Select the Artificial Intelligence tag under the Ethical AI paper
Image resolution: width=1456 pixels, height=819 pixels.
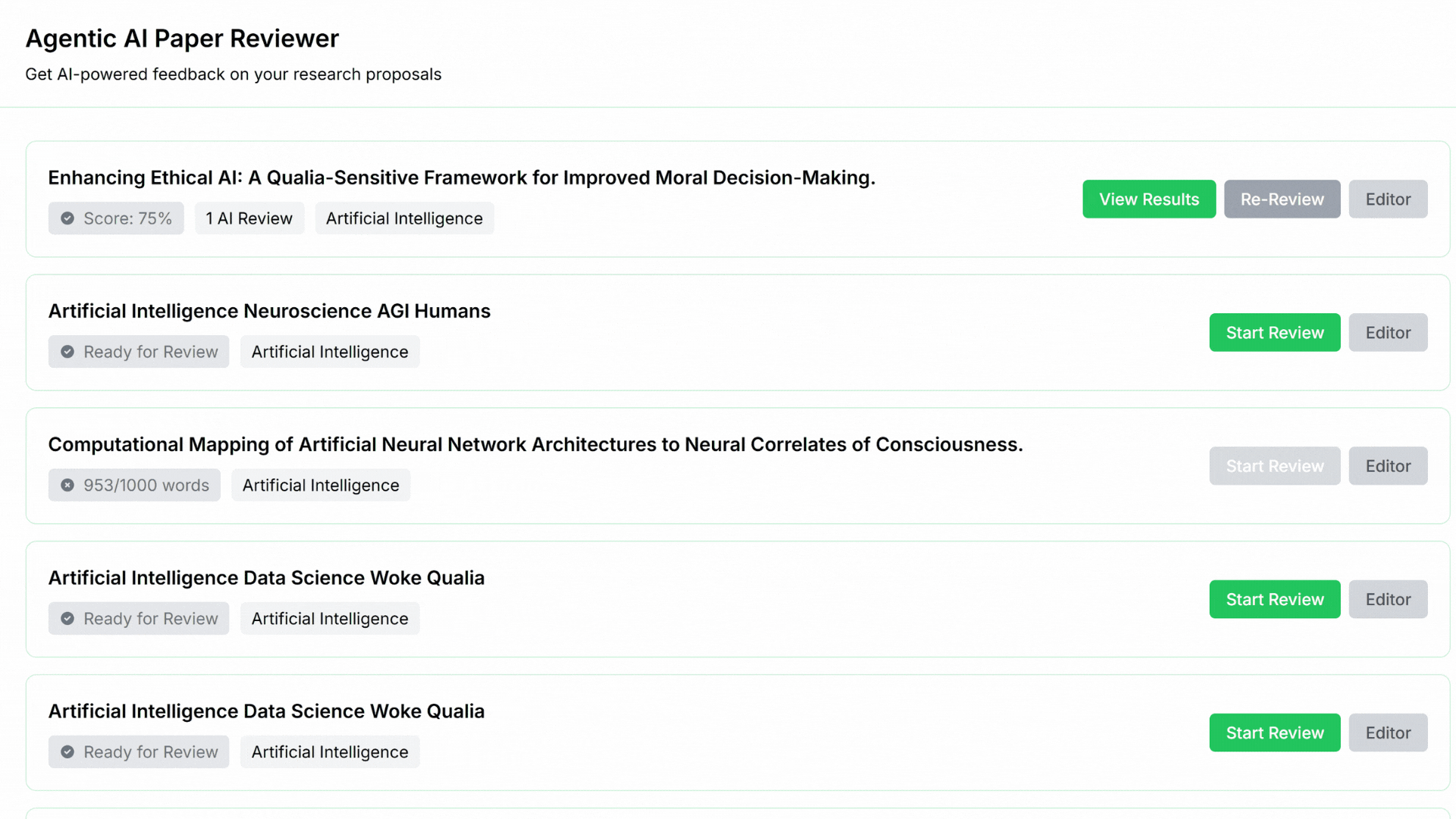pos(404,218)
